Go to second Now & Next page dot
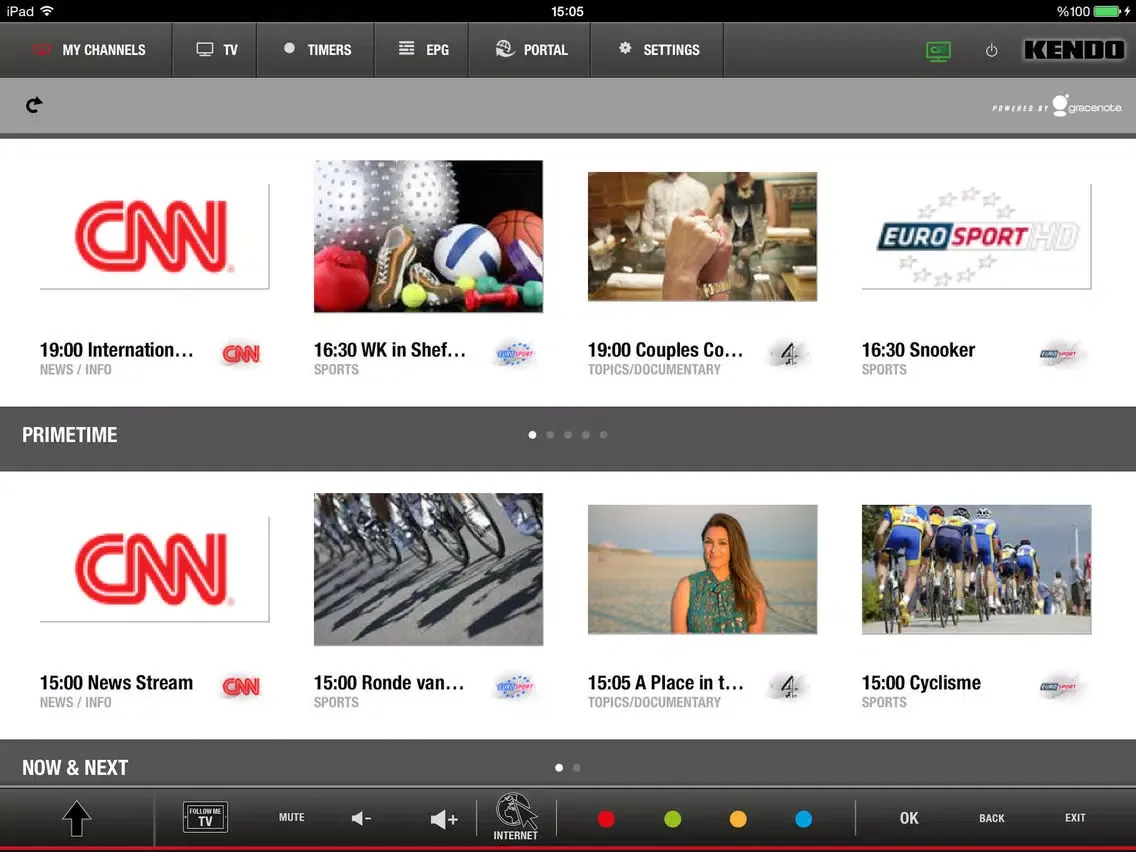 [577, 767]
